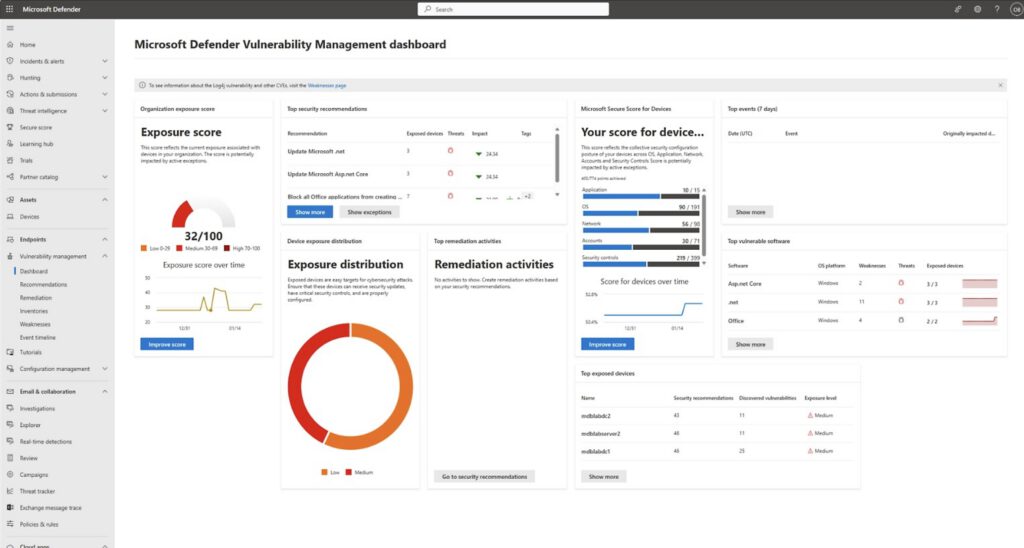Screen dimensions: 1024x548
Task: Open the Weaknesses page link in banner
Action: 327,86
